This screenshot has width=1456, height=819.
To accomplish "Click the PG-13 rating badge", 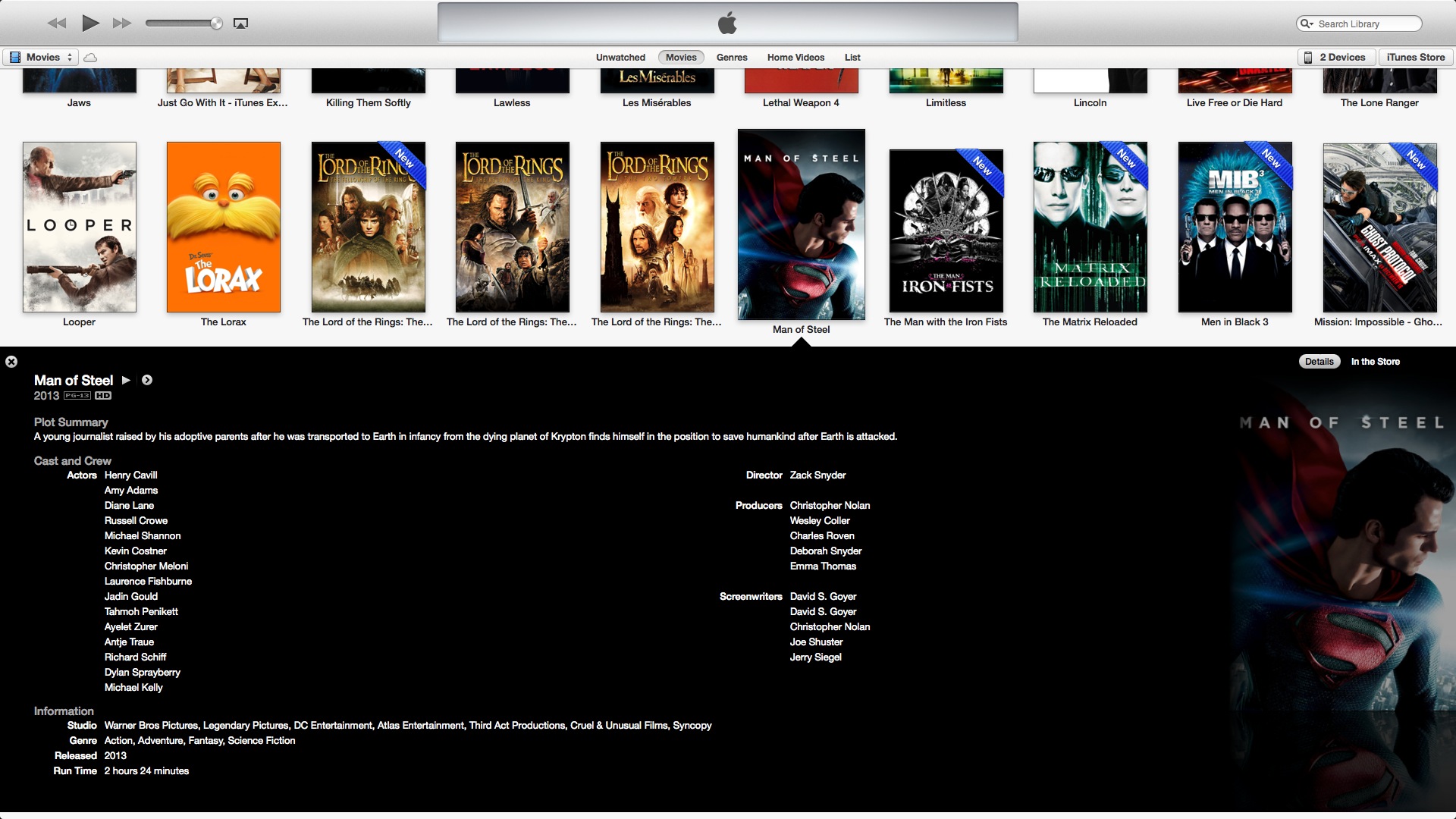I will [77, 396].
